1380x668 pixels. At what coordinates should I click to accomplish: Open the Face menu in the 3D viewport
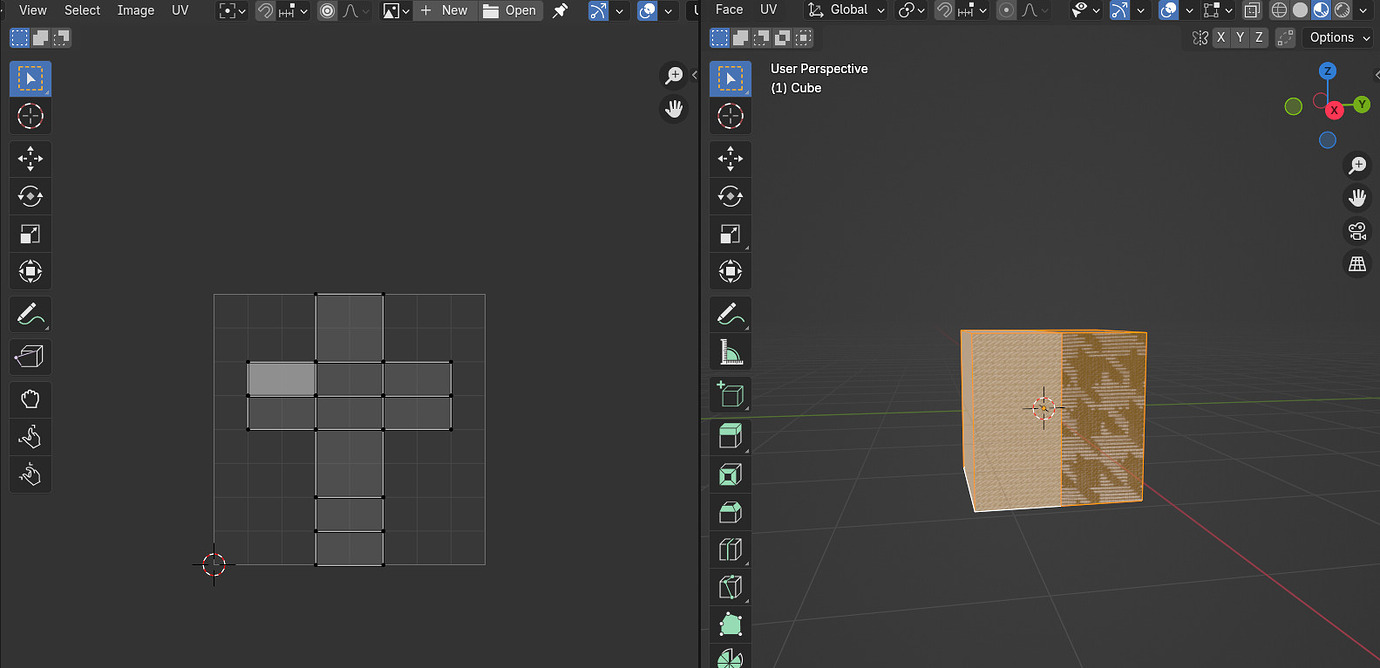point(727,10)
